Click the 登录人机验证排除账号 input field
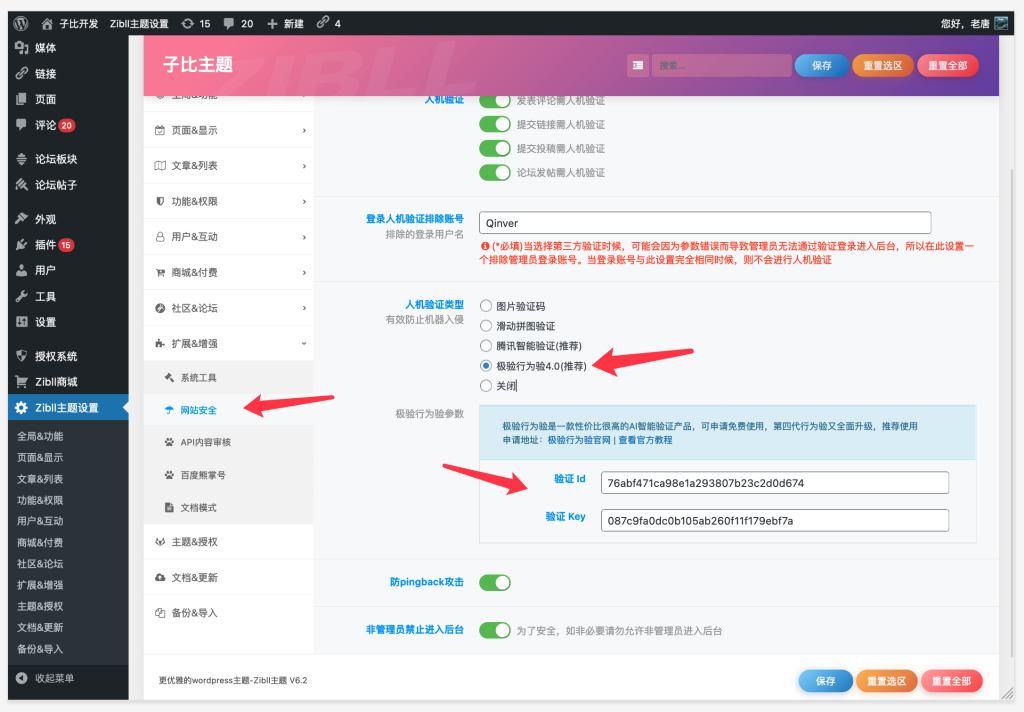This screenshot has height=712, width=1024. tap(705, 223)
